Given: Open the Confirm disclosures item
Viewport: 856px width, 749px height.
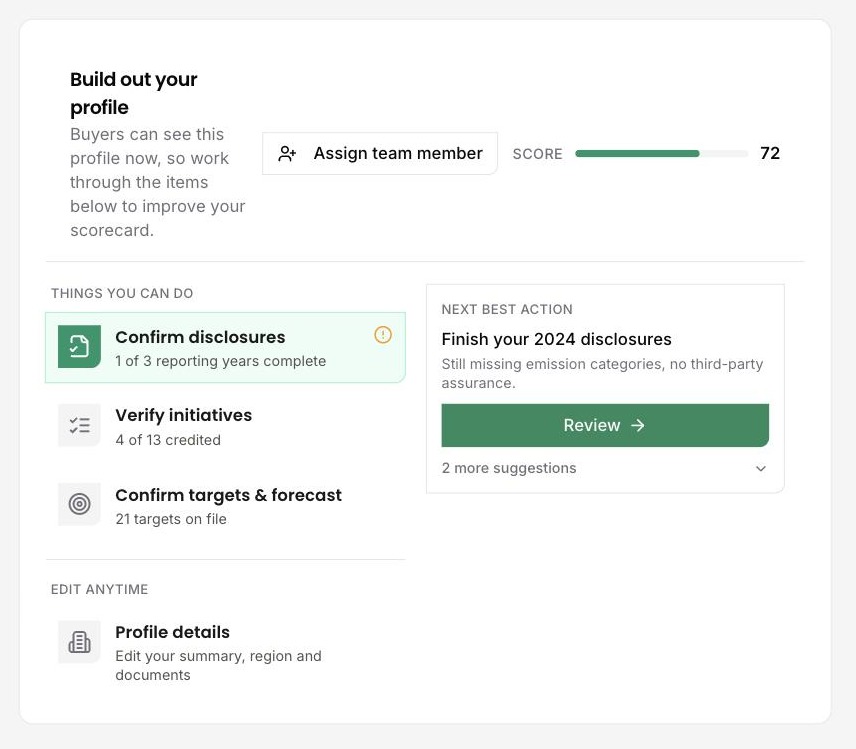Looking at the screenshot, I should tap(225, 348).
